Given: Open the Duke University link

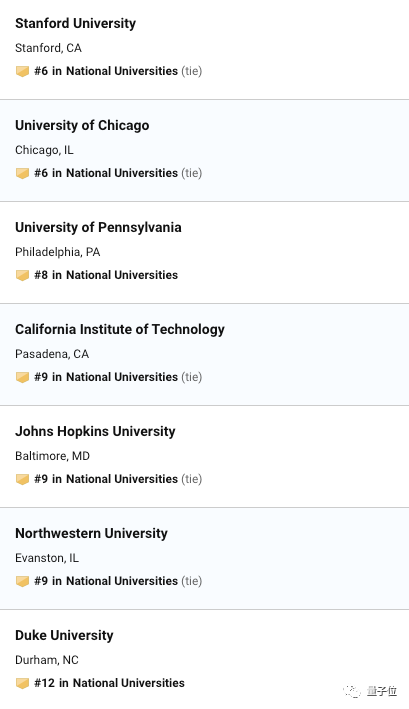Looking at the screenshot, I should (64, 635).
